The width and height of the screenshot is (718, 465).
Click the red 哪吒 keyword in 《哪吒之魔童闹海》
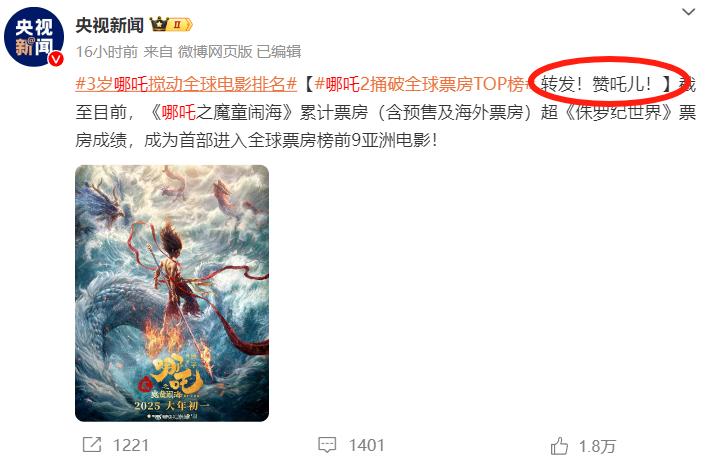pos(179,112)
